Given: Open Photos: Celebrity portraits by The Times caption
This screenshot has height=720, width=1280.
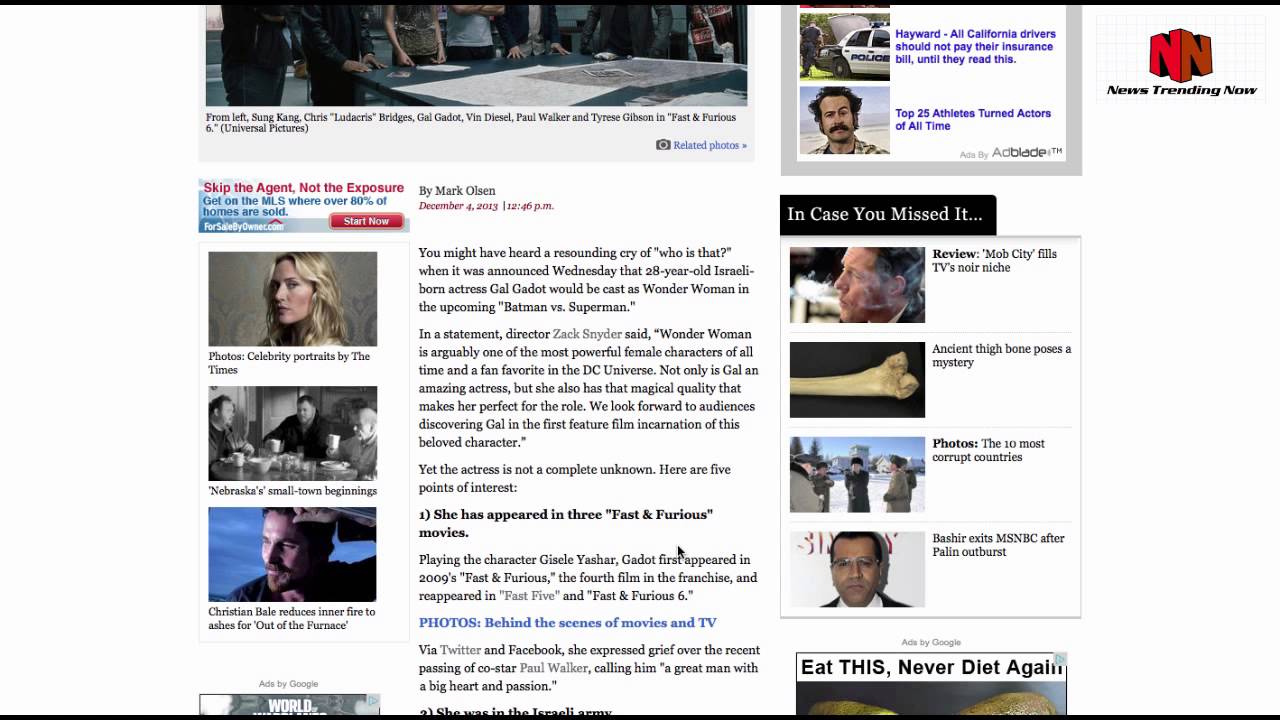Looking at the screenshot, I should (289, 363).
